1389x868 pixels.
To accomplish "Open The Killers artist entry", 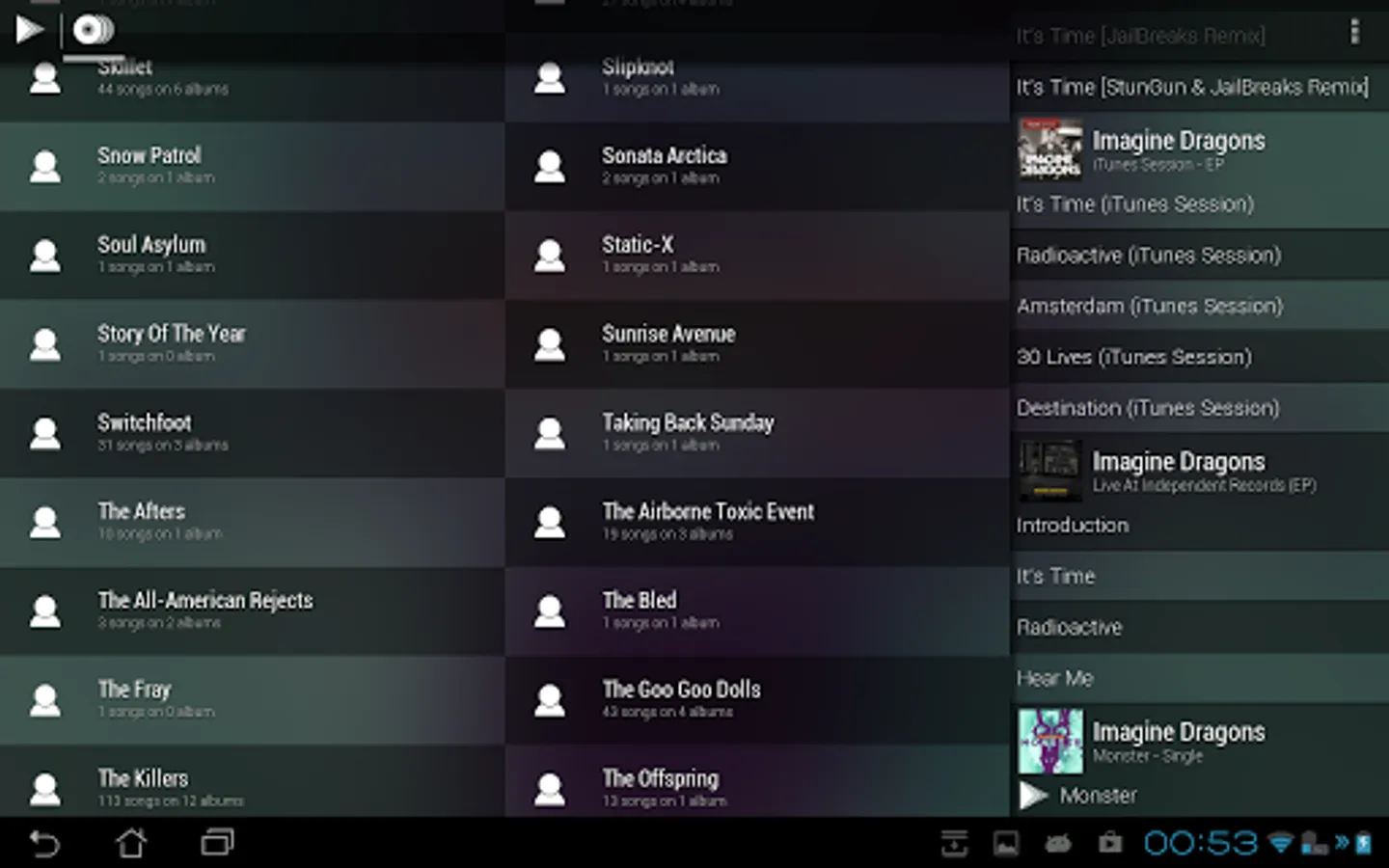I will pyautogui.click(x=252, y=782).
